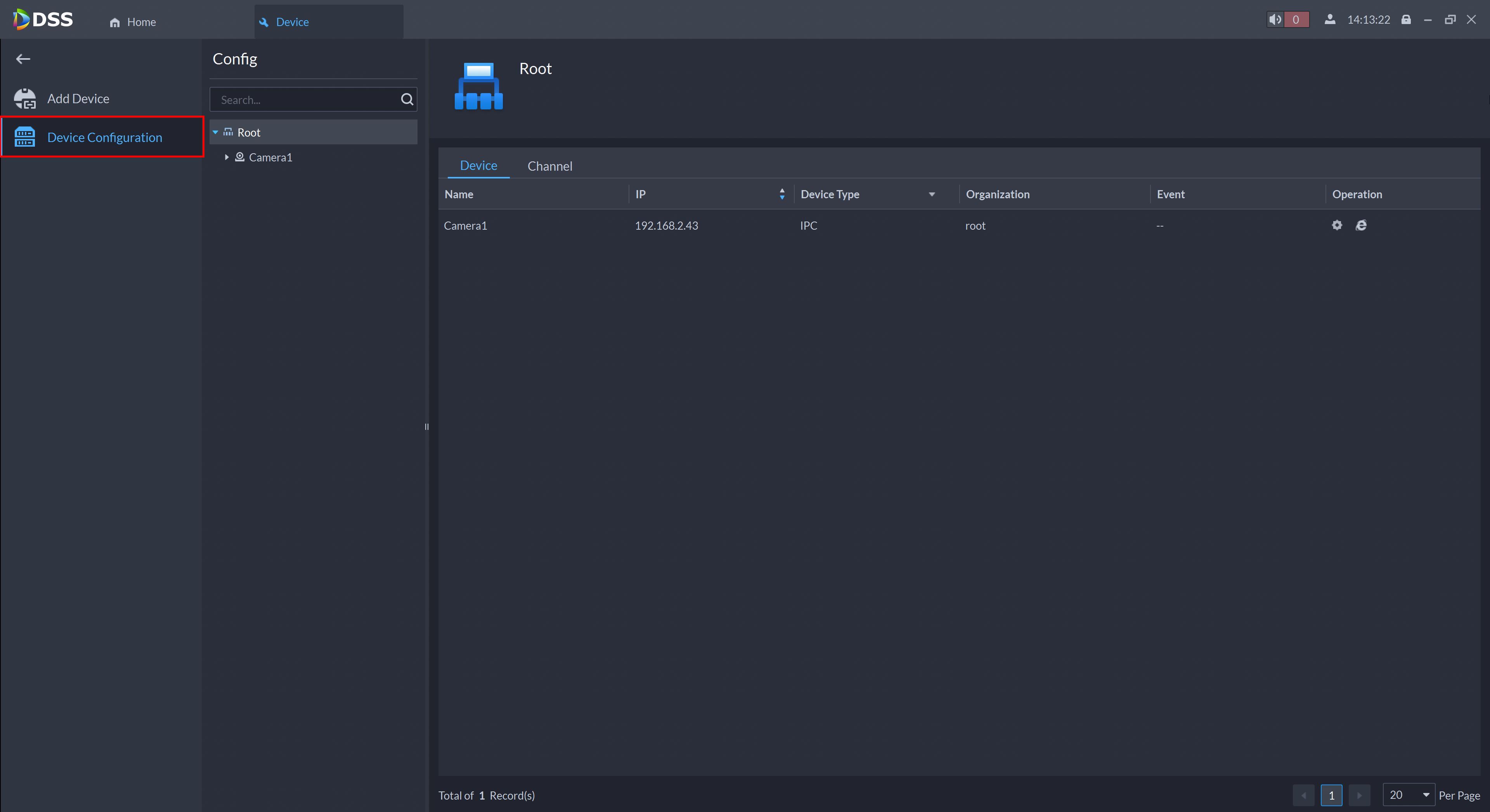Click page 1 pagination button

(x=1331, y=795)
